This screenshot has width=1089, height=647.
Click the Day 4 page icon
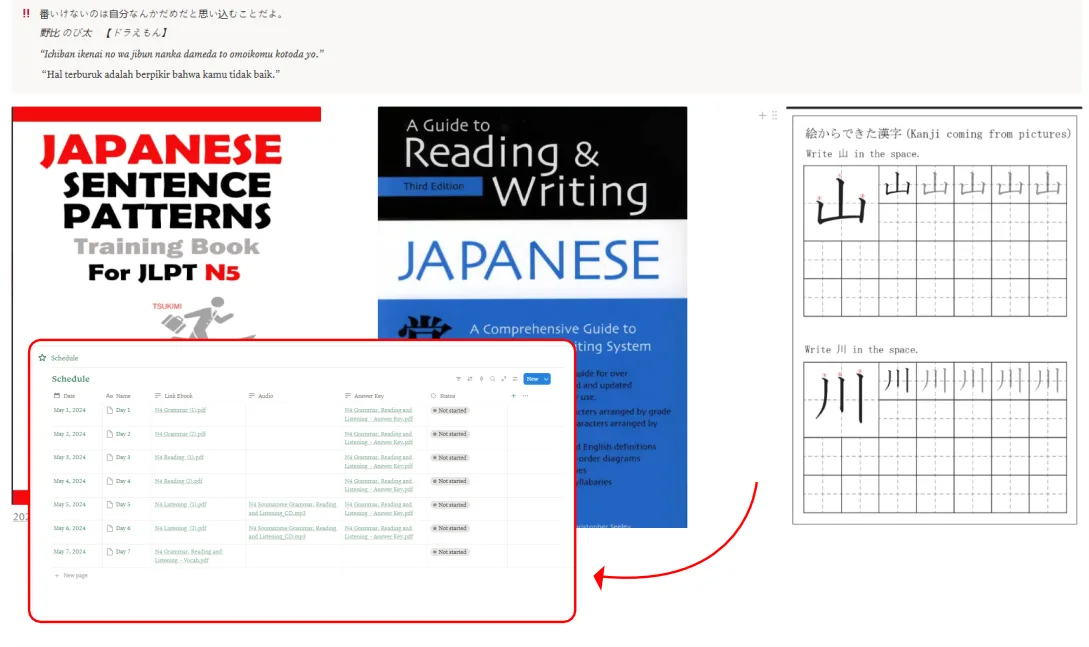tap(110, 481)
